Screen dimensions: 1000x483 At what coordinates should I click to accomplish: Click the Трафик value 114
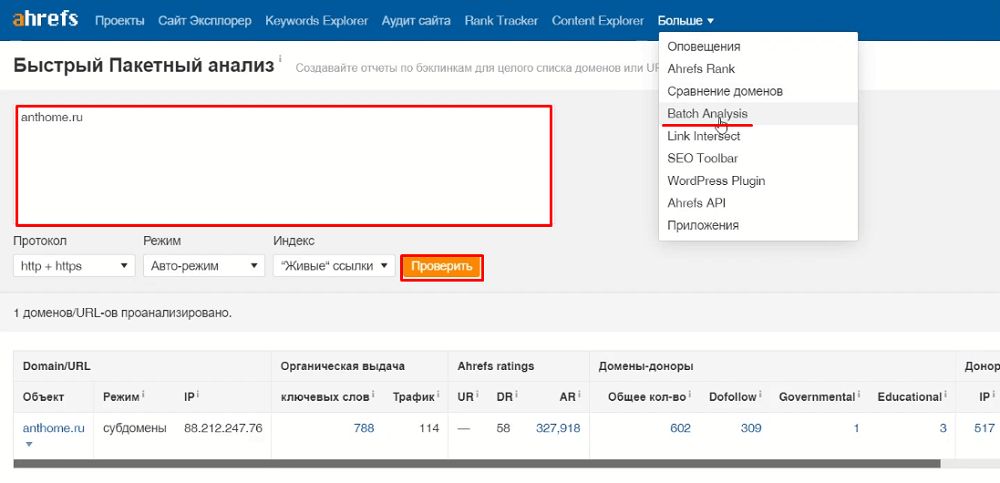click(x=429, y=428)
